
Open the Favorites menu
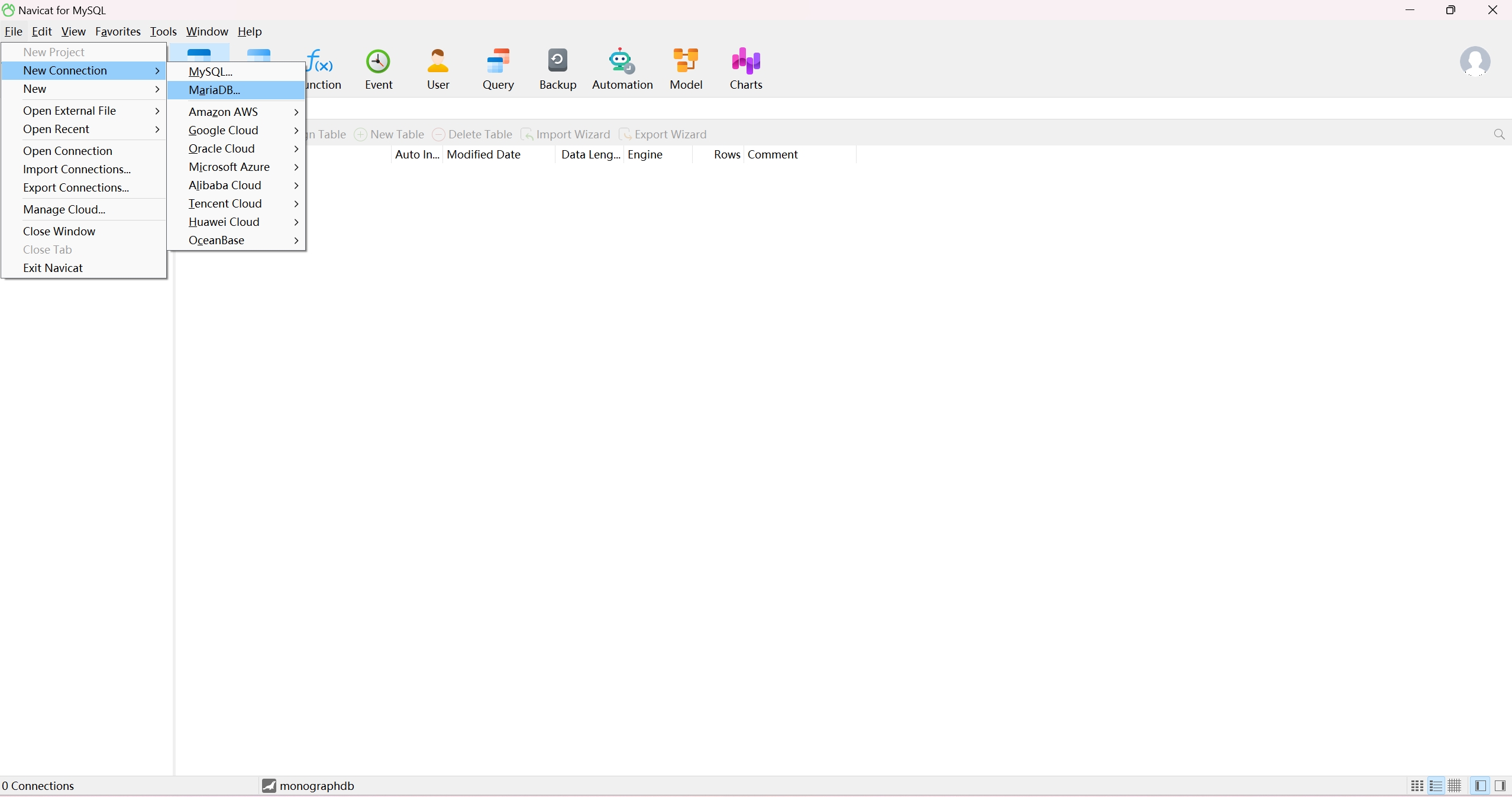click(x=118, y=31)
